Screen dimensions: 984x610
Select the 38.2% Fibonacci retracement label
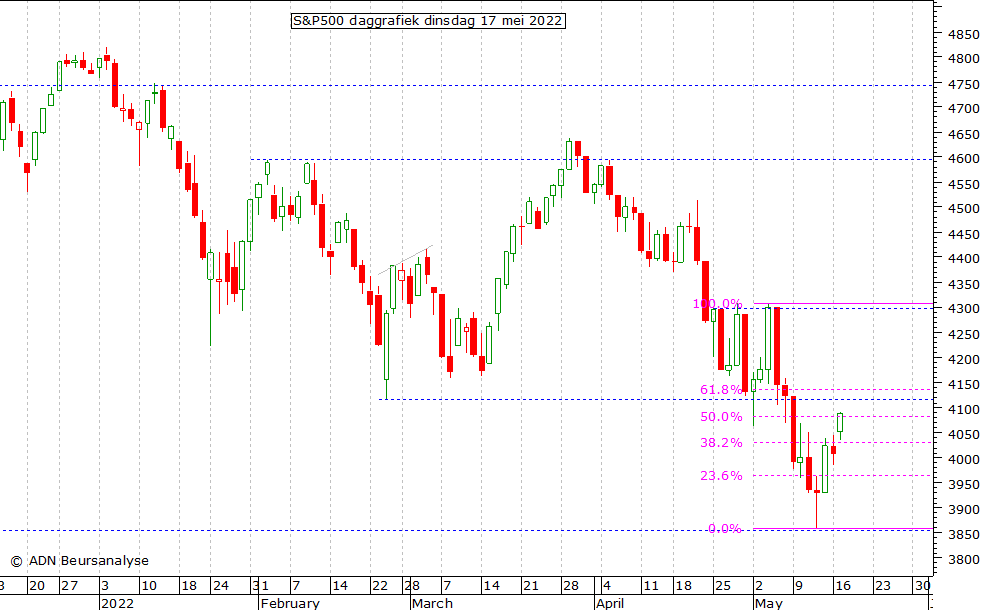721,443
